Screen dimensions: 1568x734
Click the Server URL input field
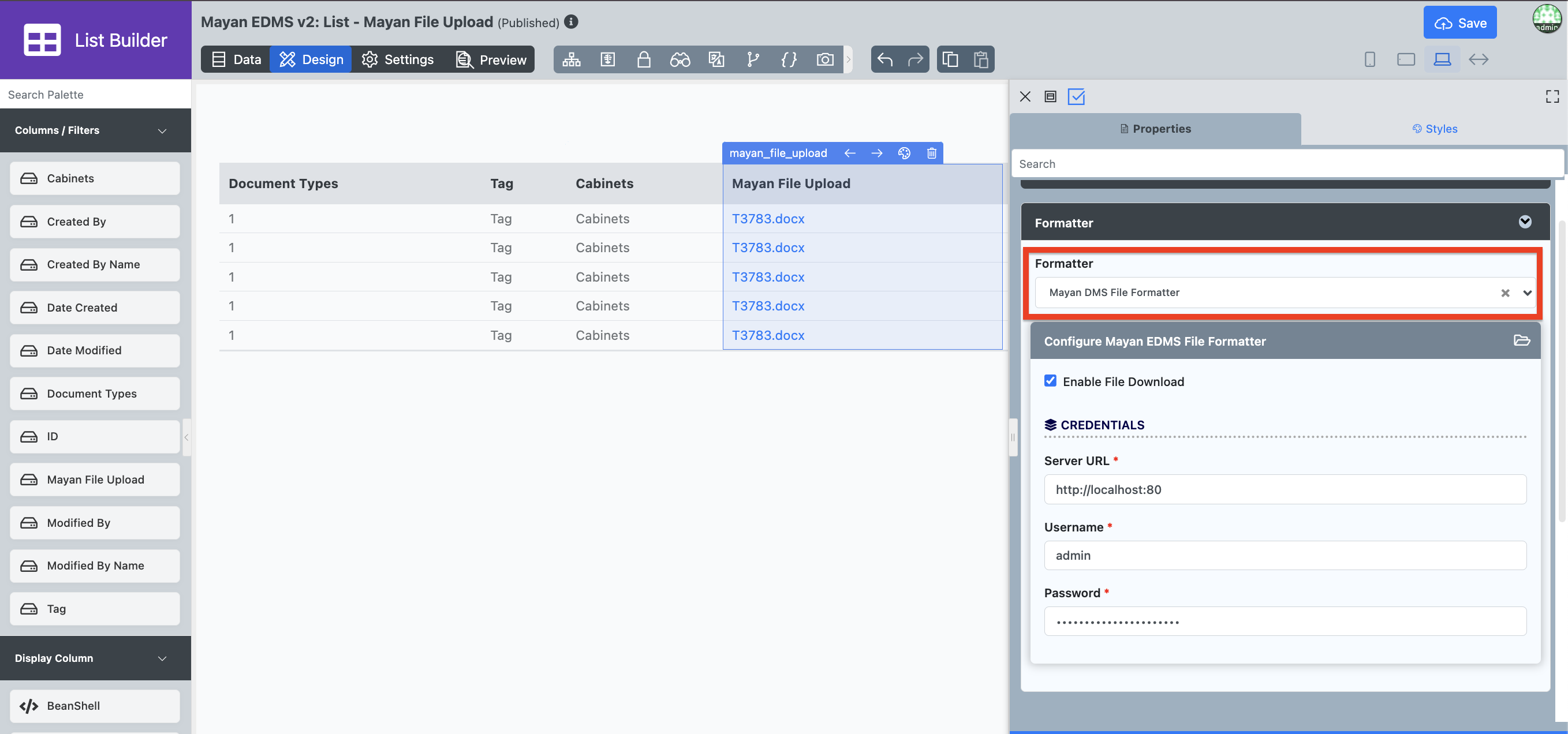point(1285,489)
